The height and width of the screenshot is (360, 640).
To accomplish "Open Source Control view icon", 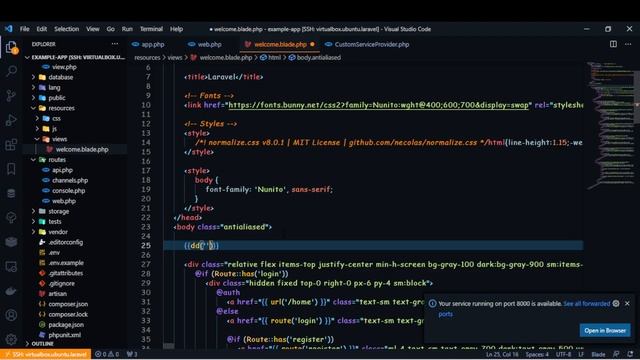I will tap(11, 96).
